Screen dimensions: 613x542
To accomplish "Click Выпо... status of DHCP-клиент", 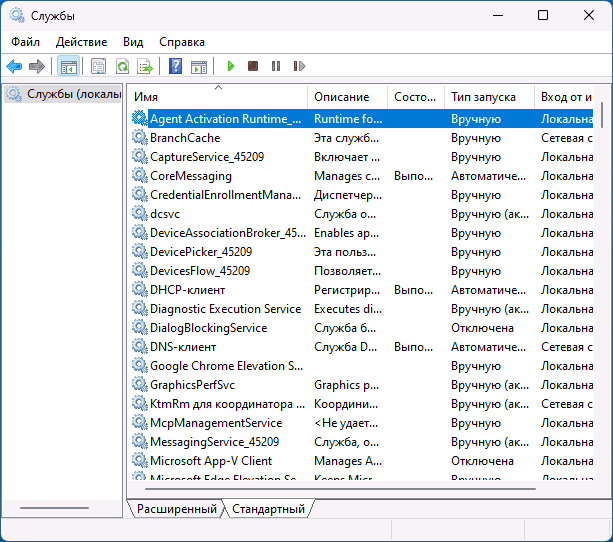I will (413, 290).
